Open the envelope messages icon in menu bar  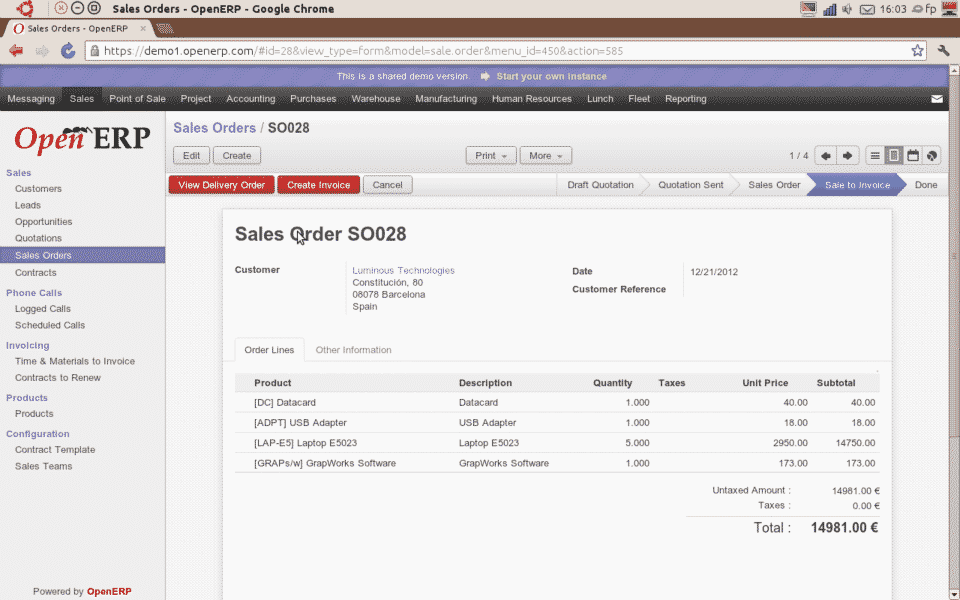tap(937, 99)
